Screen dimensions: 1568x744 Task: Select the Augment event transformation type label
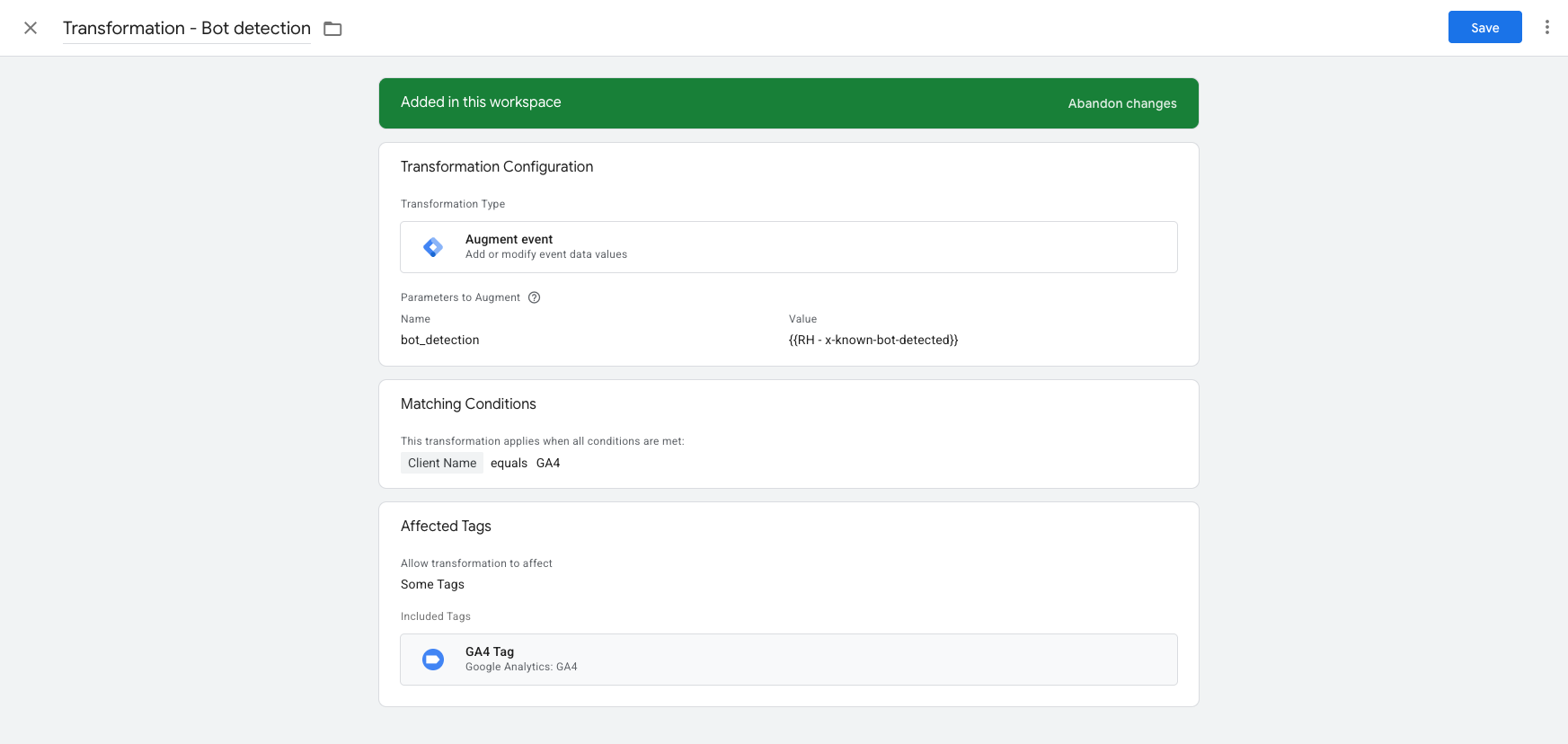509,239
